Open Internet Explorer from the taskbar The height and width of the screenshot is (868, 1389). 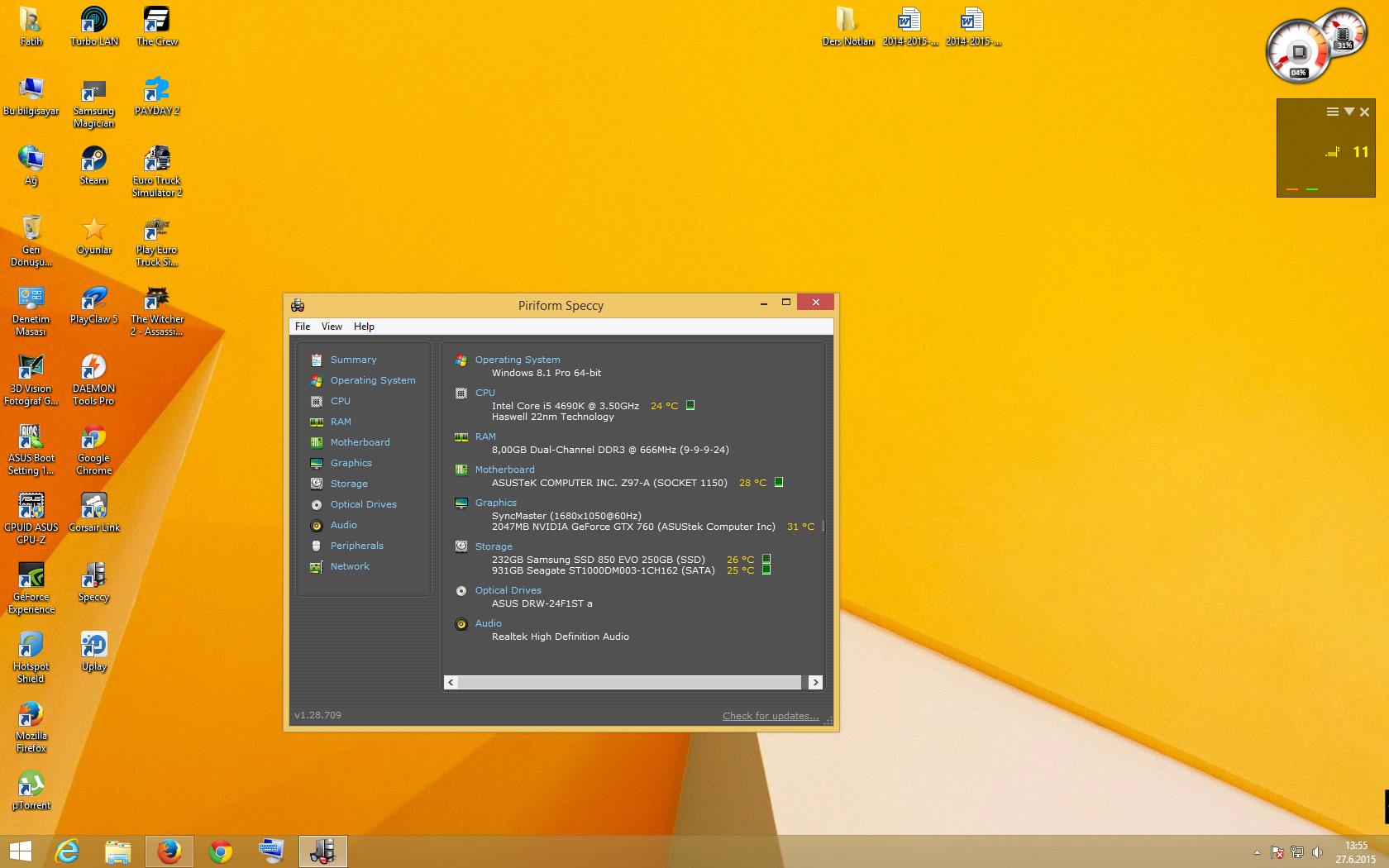tap(67, 851)
